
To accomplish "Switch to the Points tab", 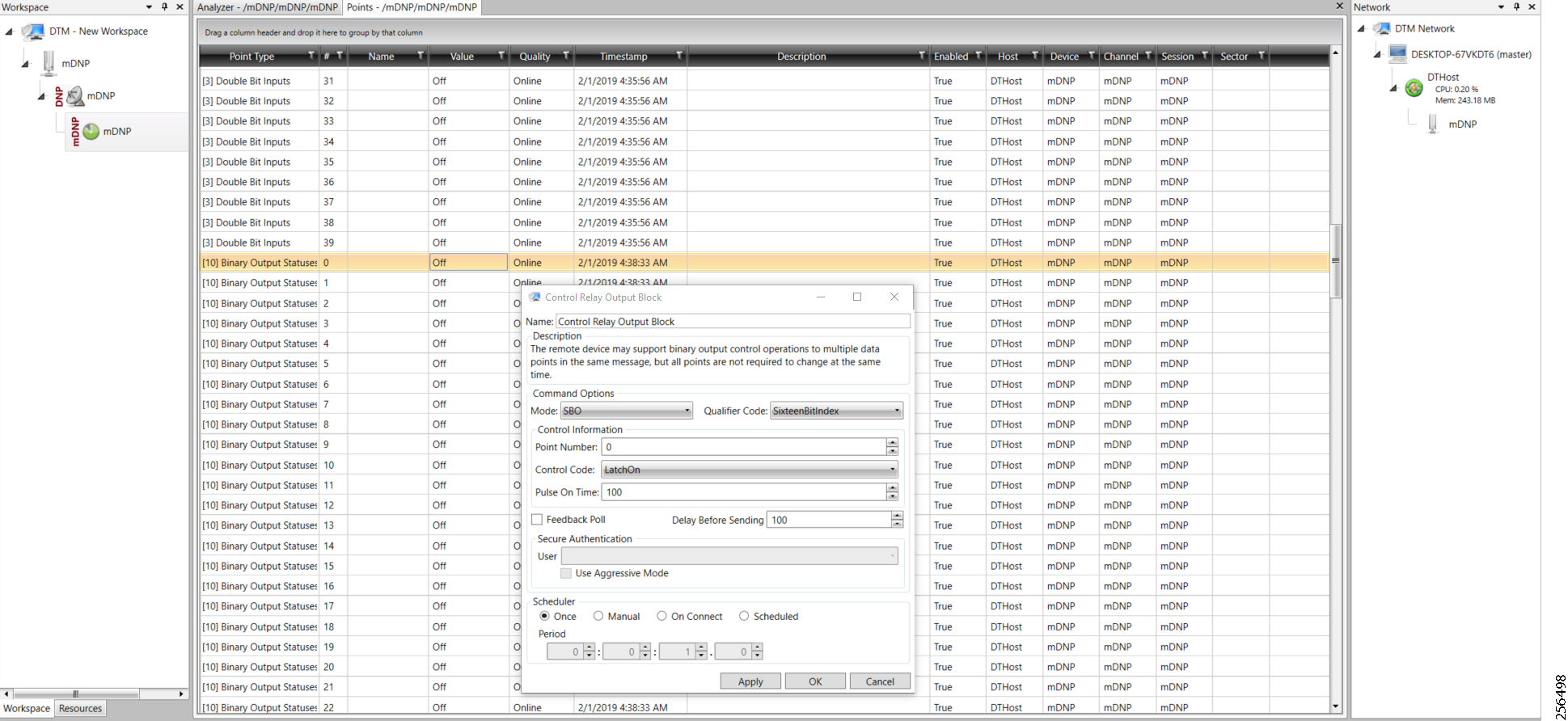I will (412, 7).
